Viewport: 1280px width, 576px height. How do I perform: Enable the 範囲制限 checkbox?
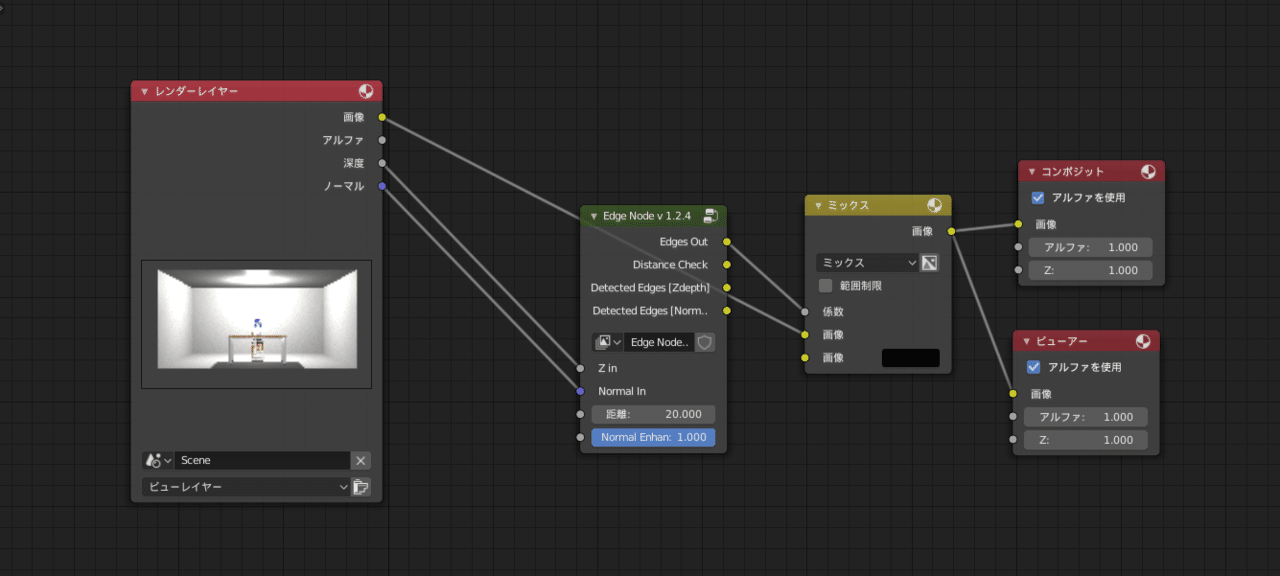[x=826, y=285]
